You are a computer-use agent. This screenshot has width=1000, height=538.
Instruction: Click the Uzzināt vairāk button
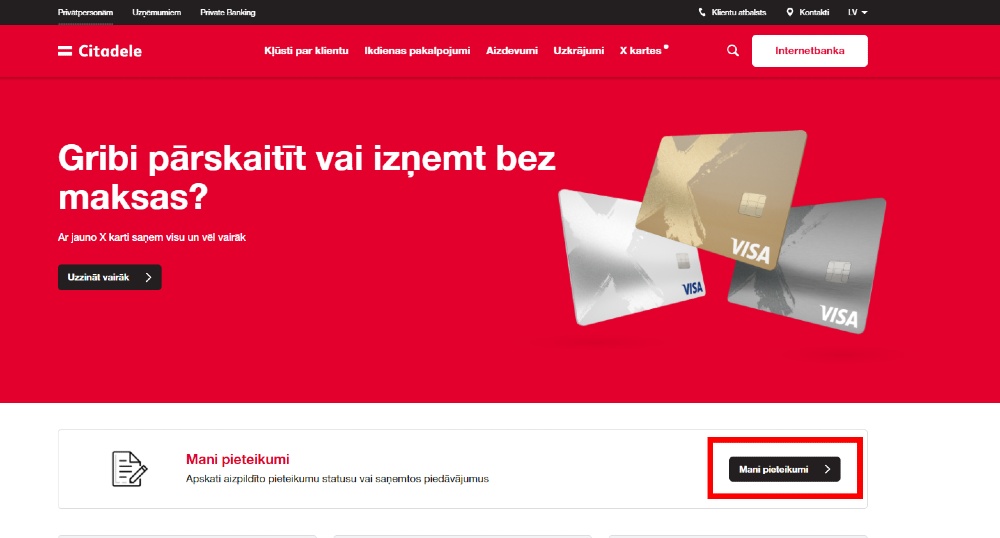[110, 277]
